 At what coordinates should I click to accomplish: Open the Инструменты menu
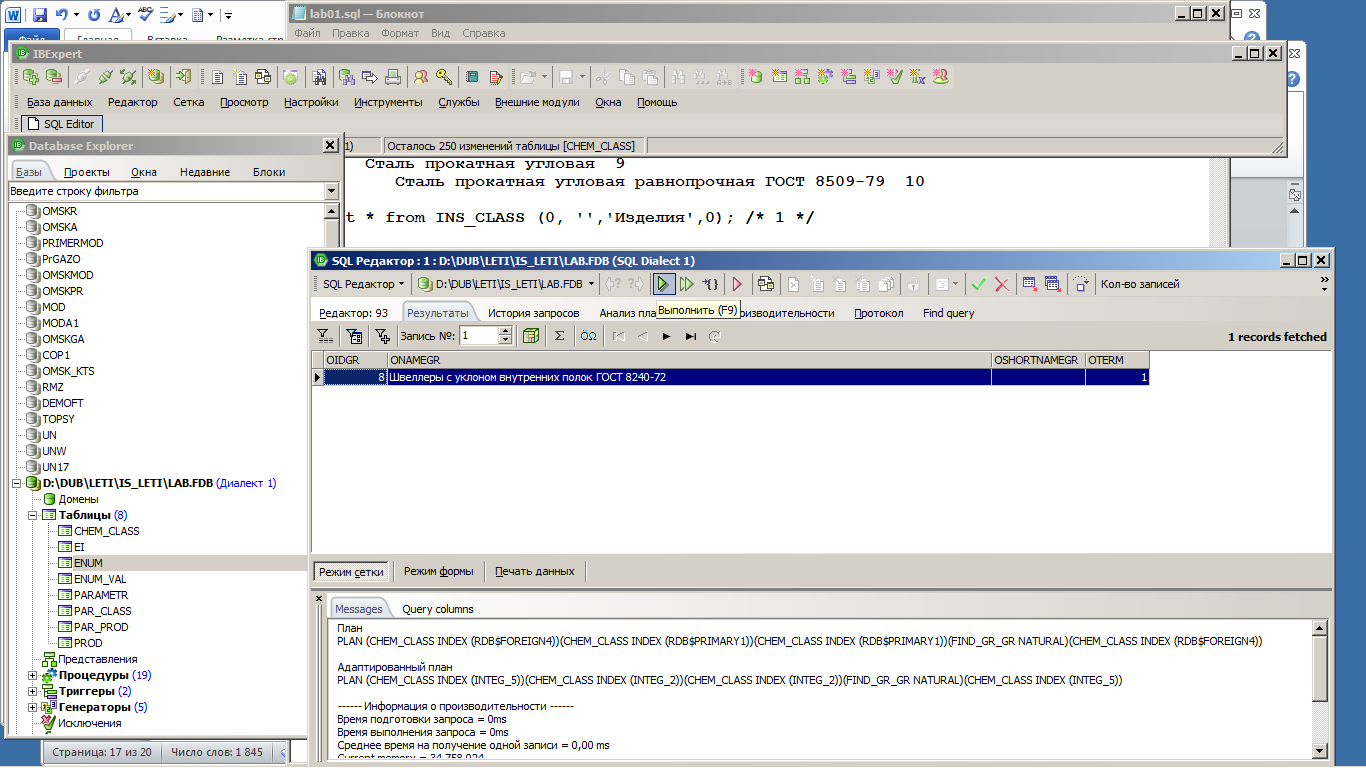(388, 102)
